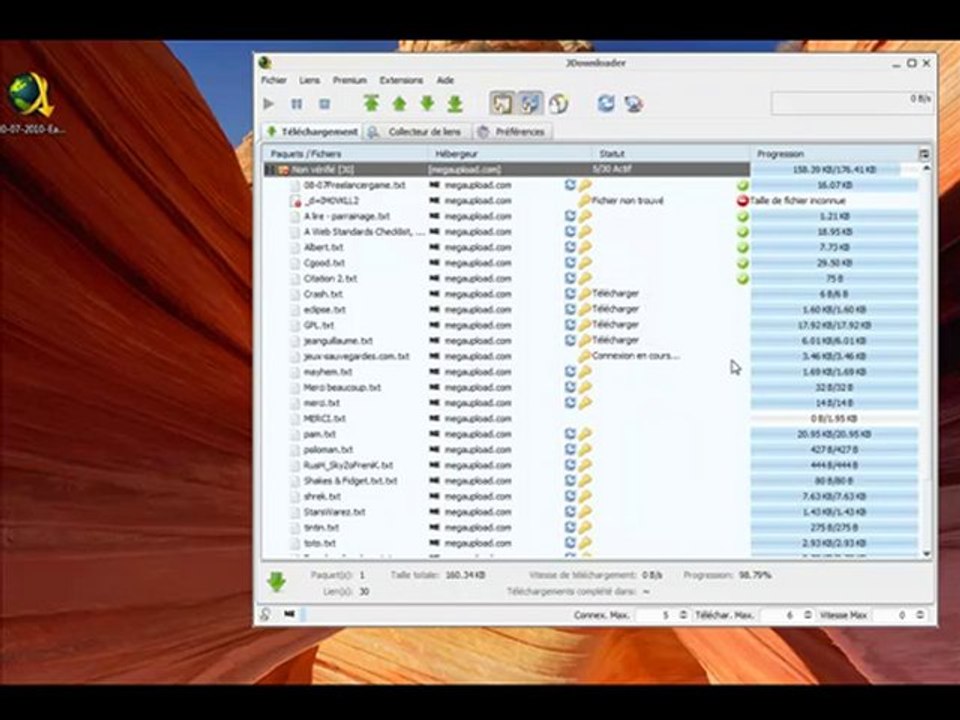Select the GPL.txt file row
This screenshot has height=720, width=960.
pos(591,325)
